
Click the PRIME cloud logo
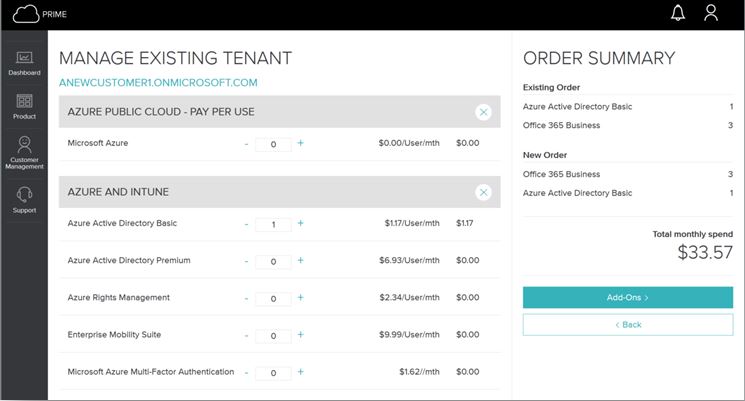(26, 14)
